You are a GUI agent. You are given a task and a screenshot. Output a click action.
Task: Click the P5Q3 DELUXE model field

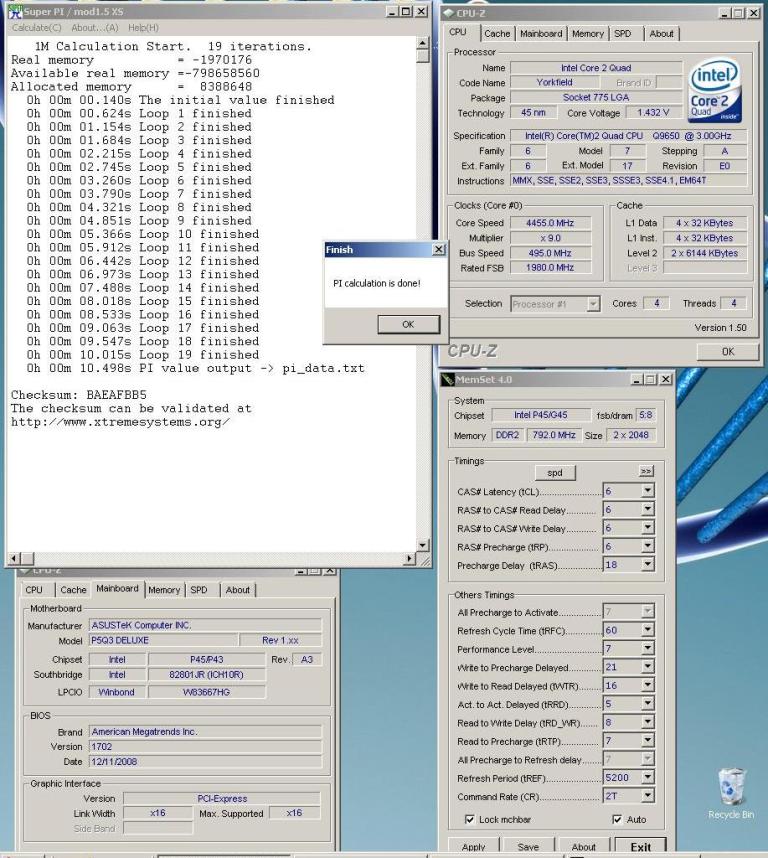pos(164,640)
